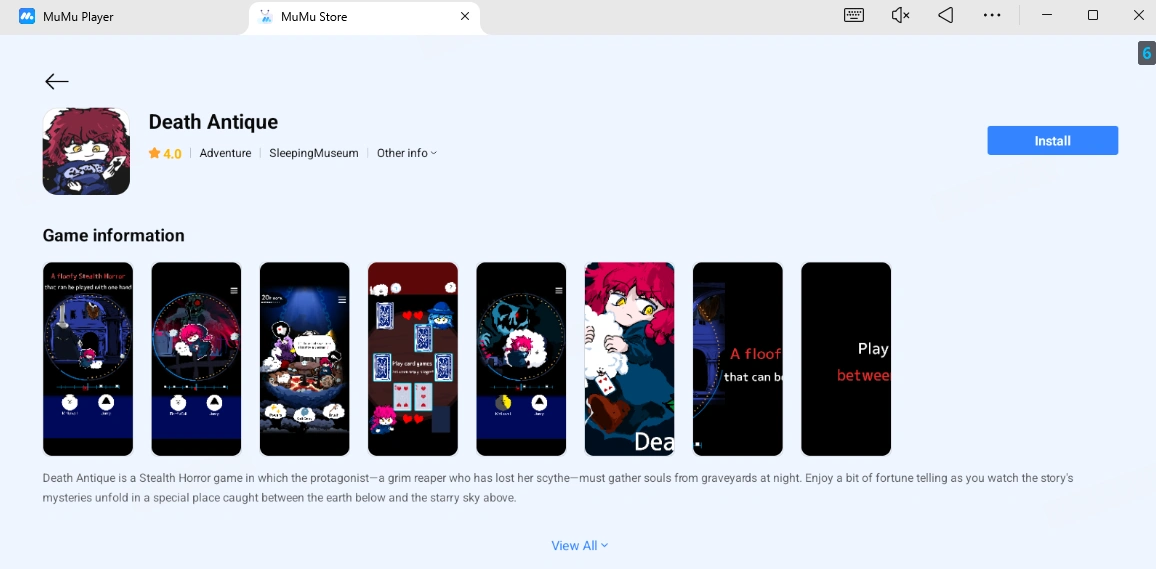The image size is (1156, 569).
Task: Open the three-dots more menu
Action: click(992, 15)
